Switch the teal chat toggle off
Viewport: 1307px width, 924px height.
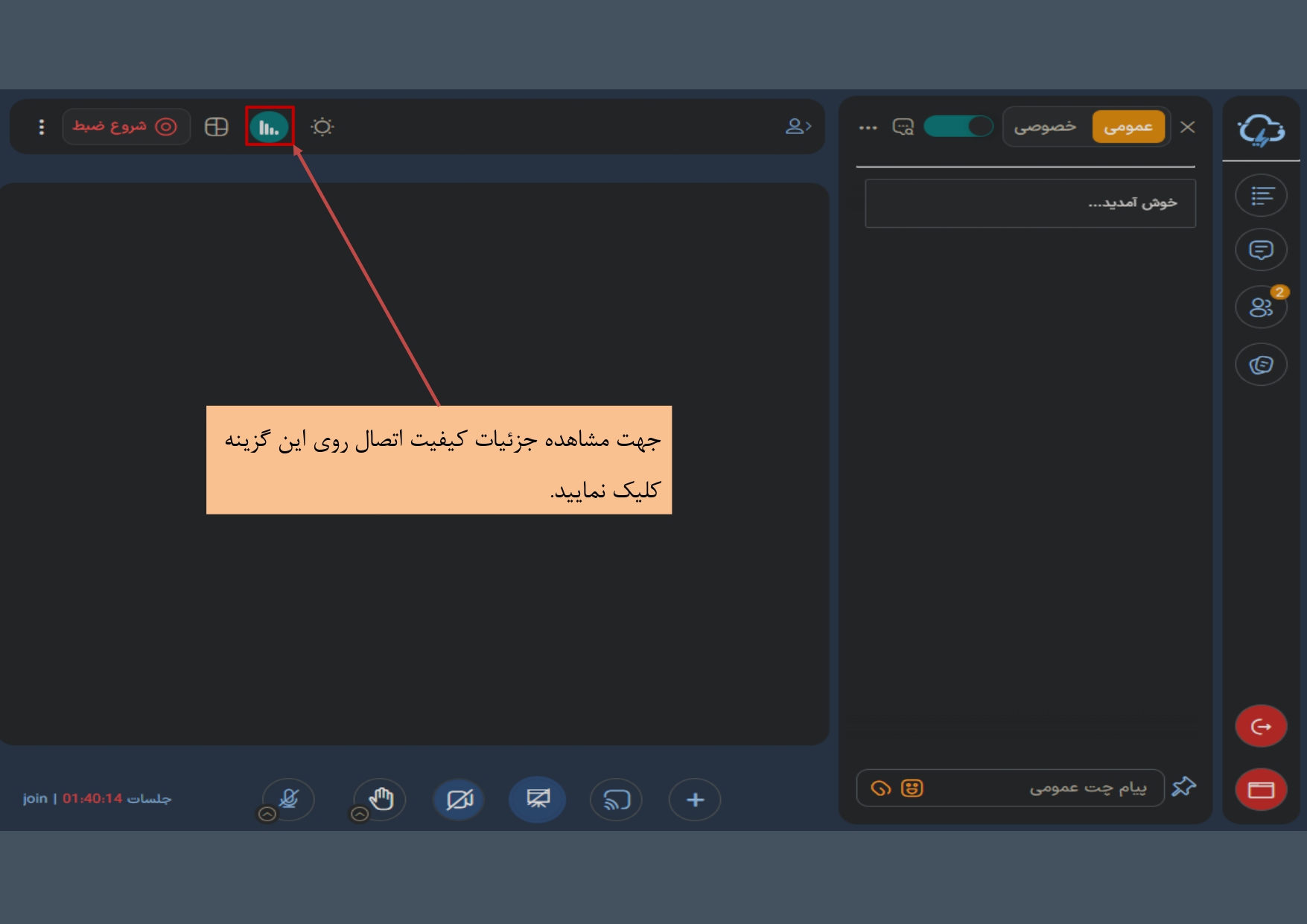click(x=958, y=127)
